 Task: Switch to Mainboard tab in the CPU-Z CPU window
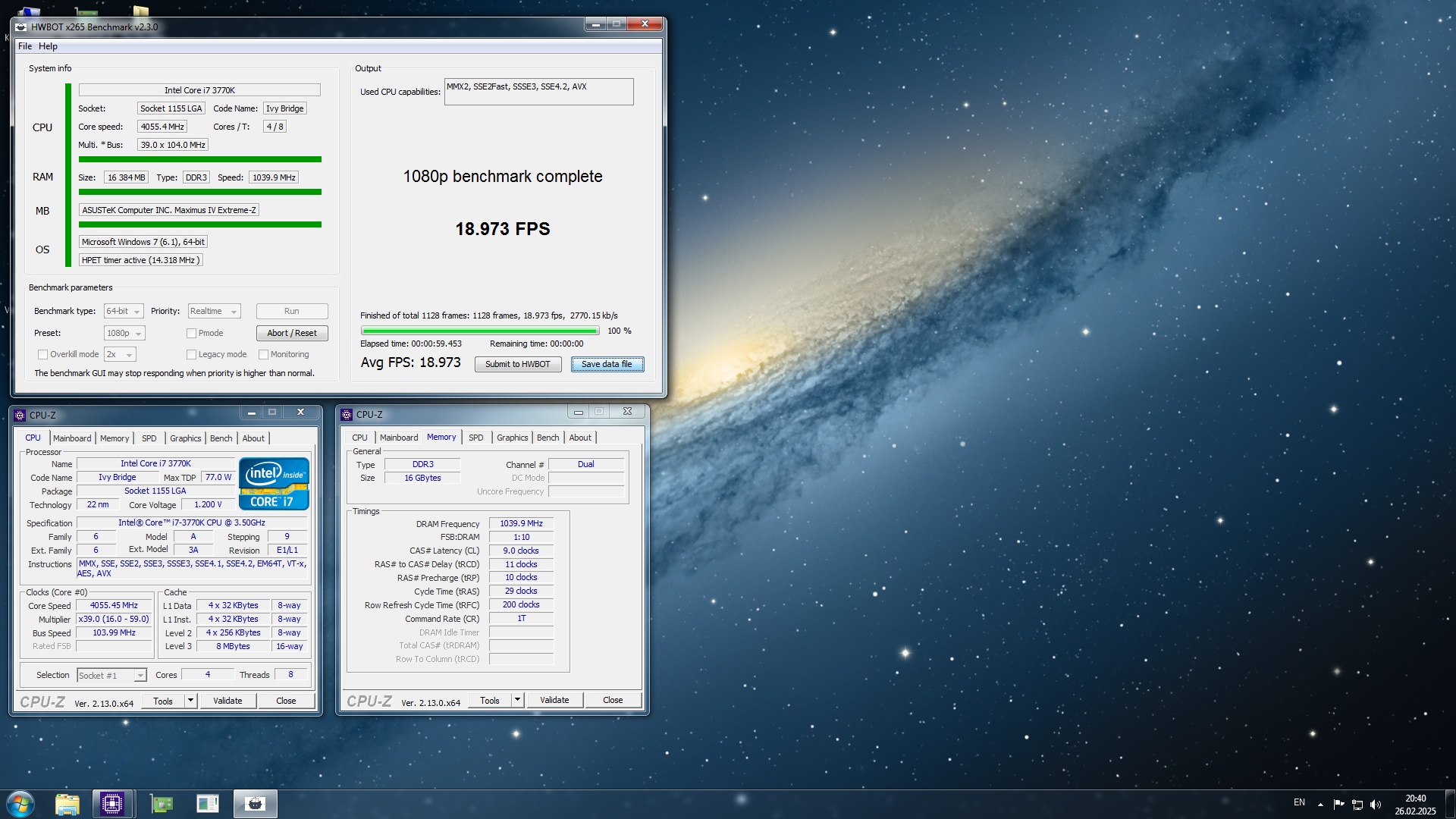[72, 438]
